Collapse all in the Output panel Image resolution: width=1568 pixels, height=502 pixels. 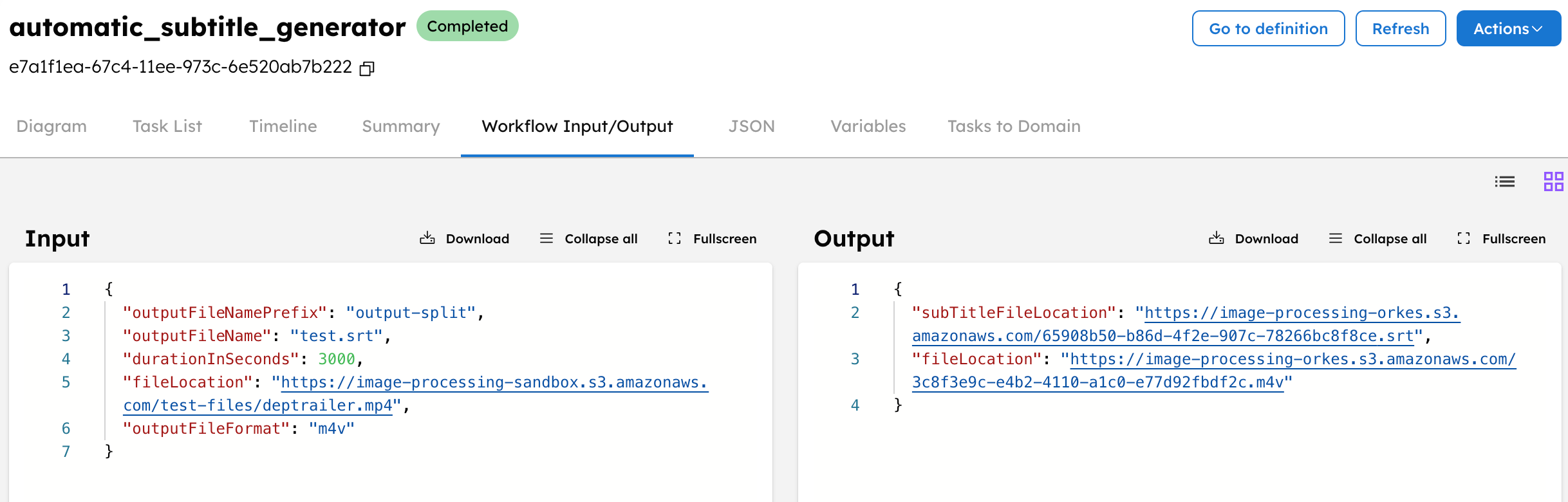(1377, 239)
